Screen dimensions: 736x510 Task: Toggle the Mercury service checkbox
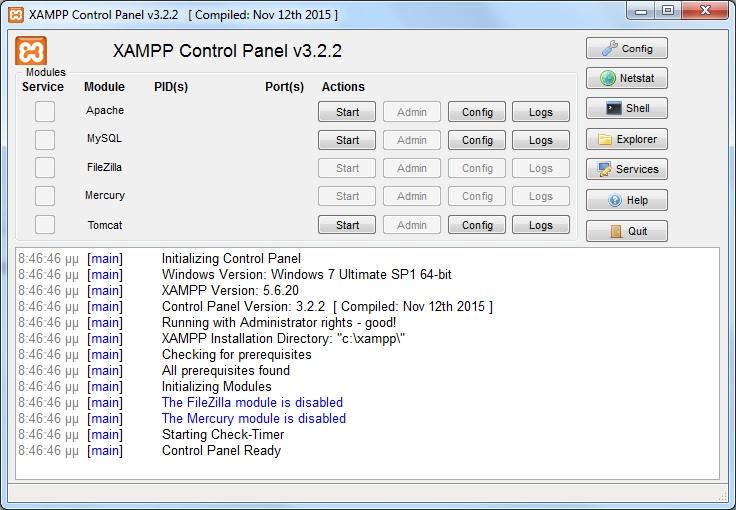coord(45,196)
